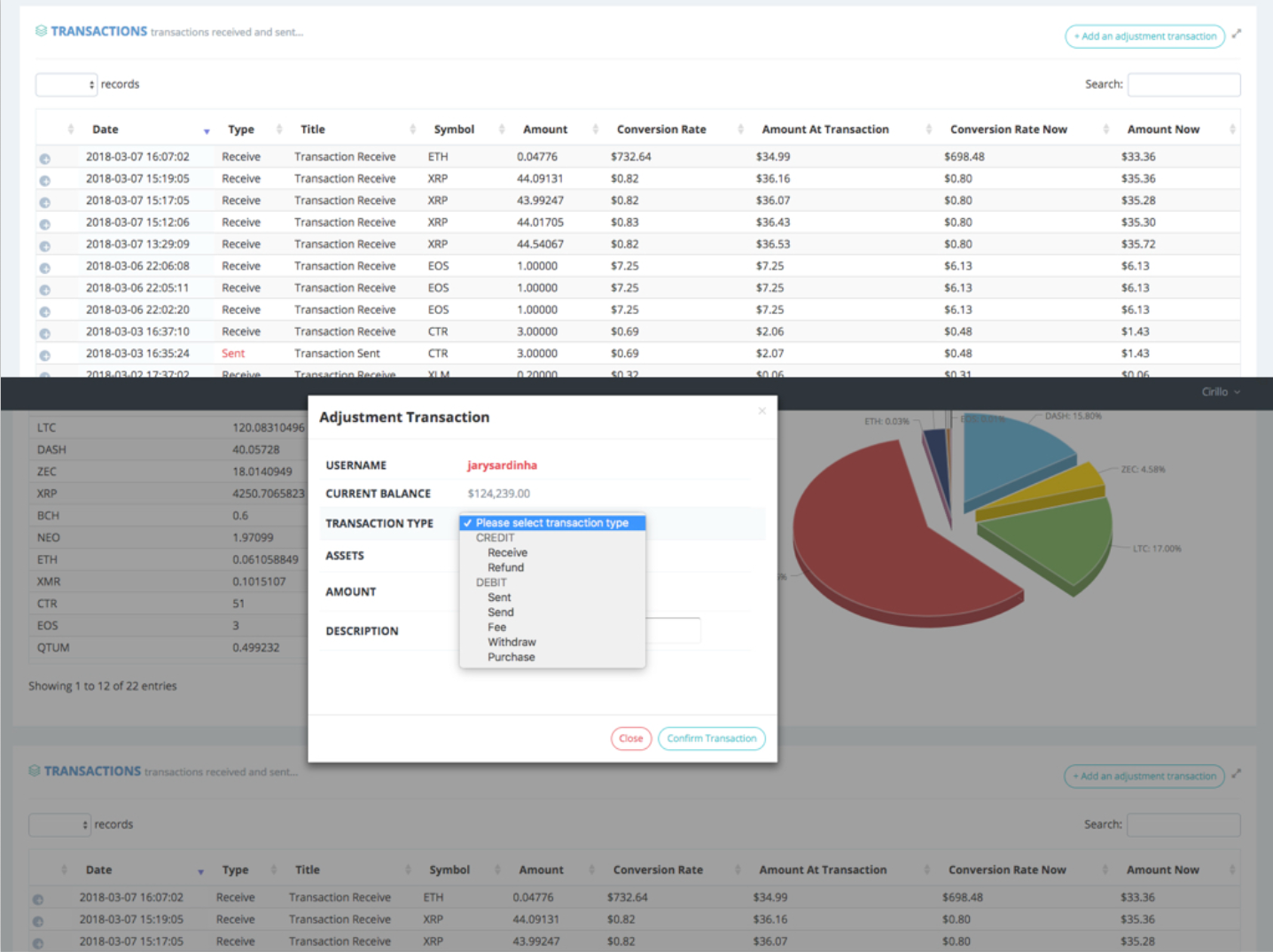The width and height of the screenshot is (1273, 952).
Task: Click the row icon for the Sent CTR transaction
Action: pos(44,355)
